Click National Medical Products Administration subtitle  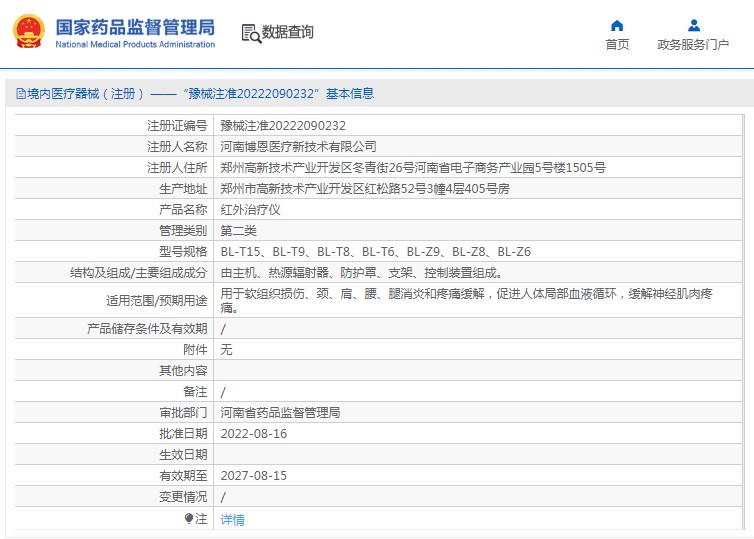(135, 44)
